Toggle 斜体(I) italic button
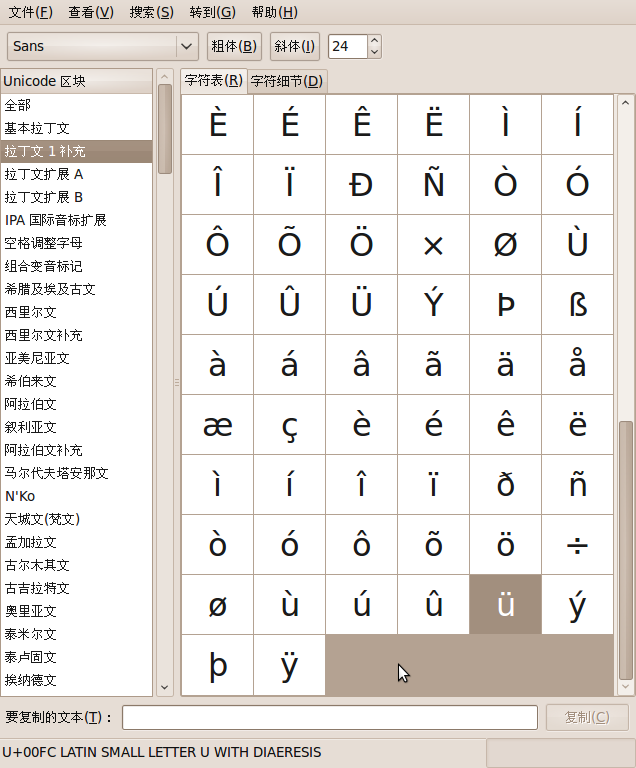The image size is (636, 768). 294,47
